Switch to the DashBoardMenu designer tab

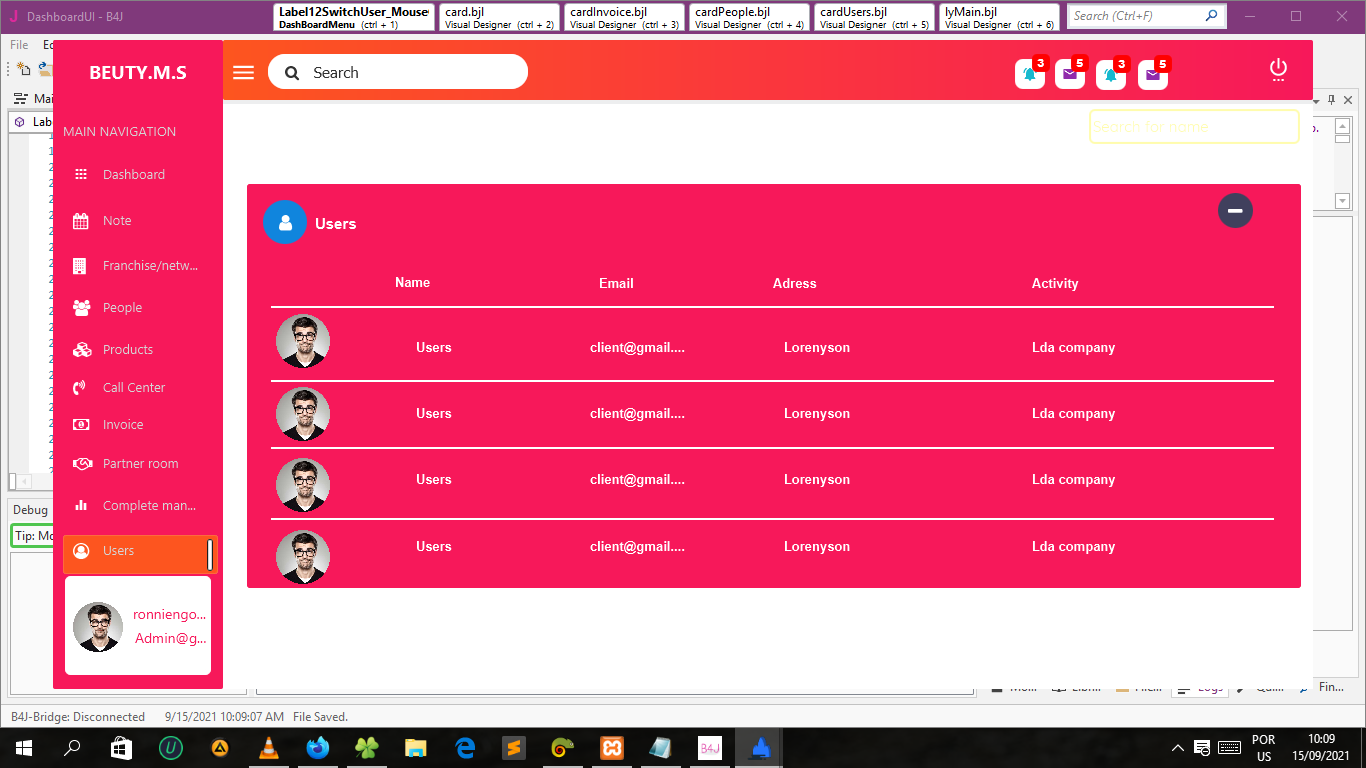(354, 18)
